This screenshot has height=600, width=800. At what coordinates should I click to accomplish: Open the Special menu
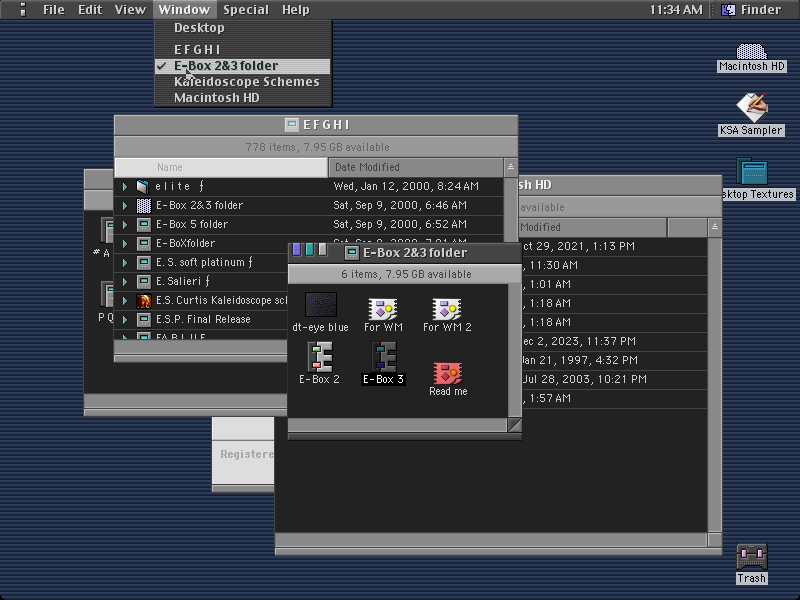tap(245, 10)
